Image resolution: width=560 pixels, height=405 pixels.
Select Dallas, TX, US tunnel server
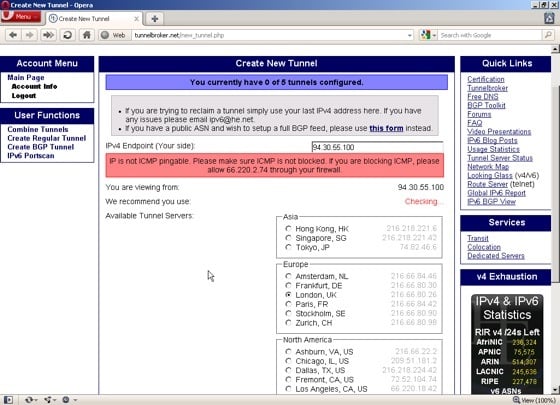[x=288, y=370]
